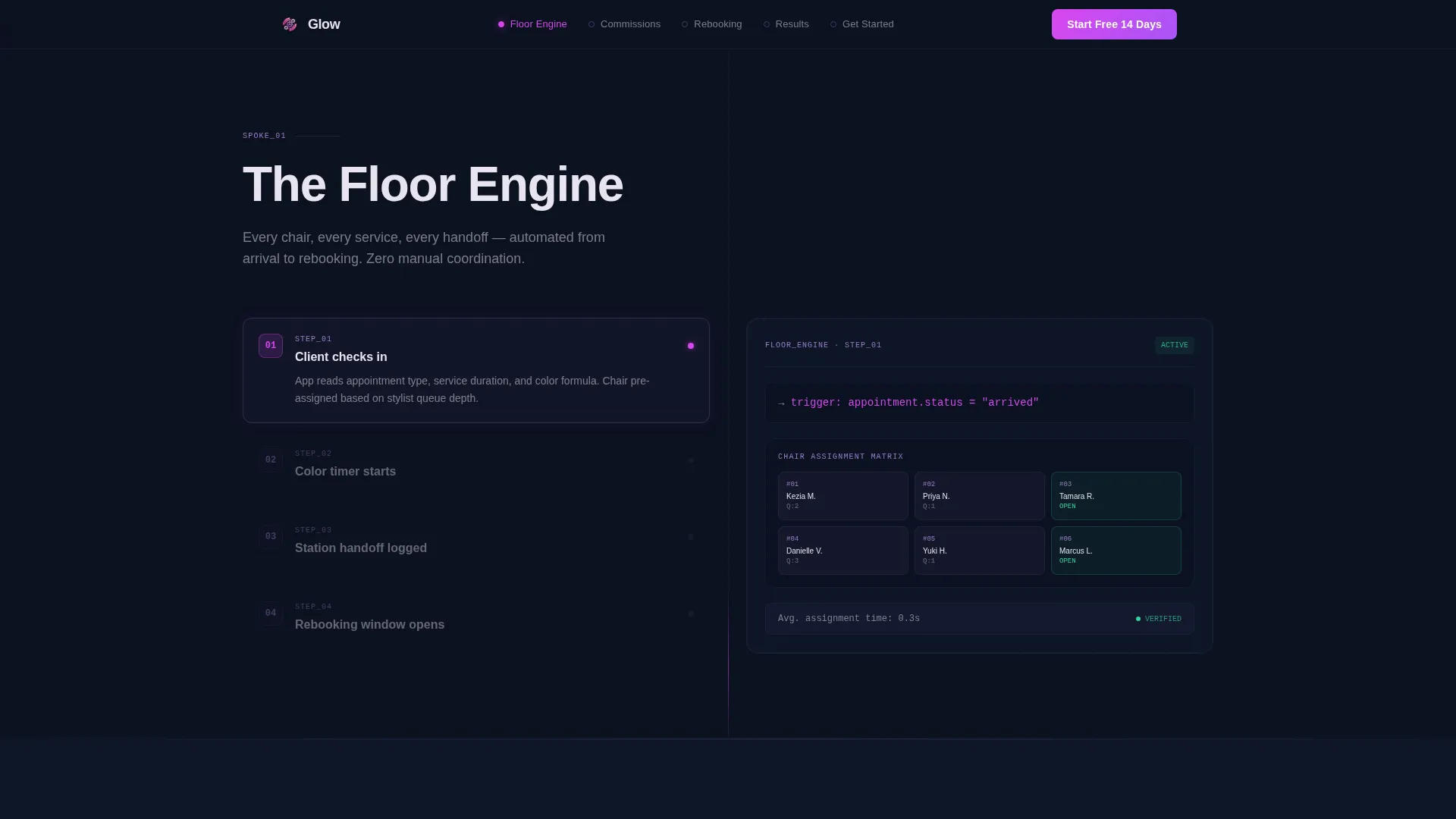Select open chair #03 Tamara R.
This screenshot has height=819, width=1456.
pyautogui.click(x=1116, y=496)
